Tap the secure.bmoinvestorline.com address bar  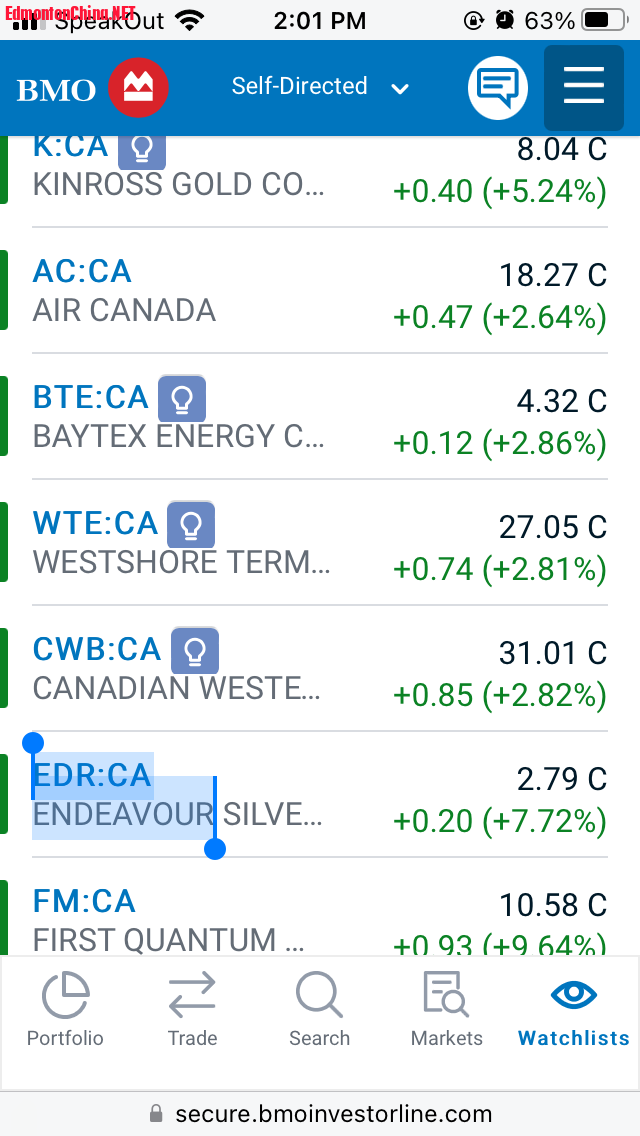(x=320, y=1114)
